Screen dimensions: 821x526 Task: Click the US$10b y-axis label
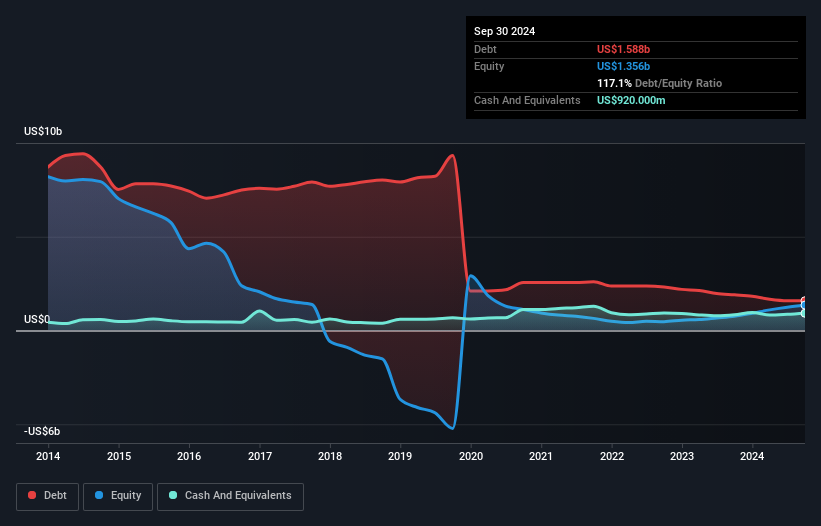click(43, 131)
